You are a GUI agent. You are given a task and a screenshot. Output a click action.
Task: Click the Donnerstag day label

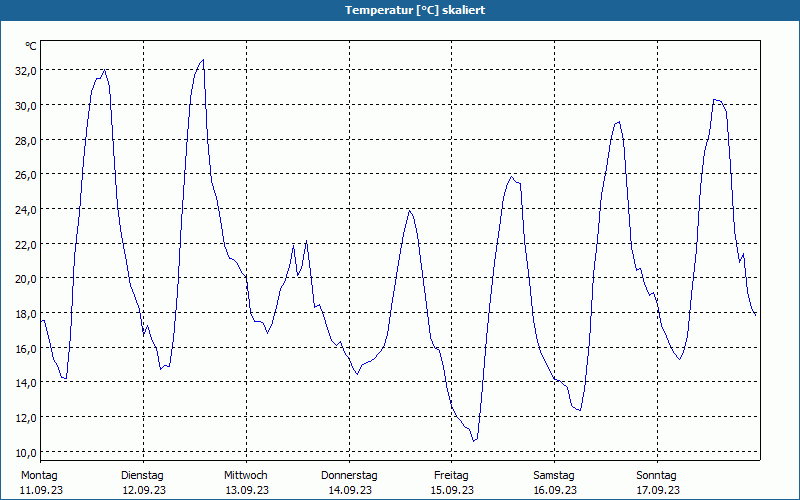(x=349, y=476)
